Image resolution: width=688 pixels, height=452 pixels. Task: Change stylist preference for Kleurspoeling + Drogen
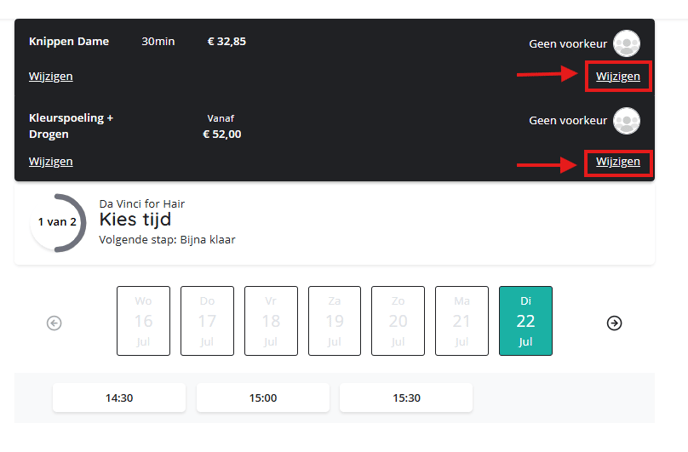coord(618,162)
